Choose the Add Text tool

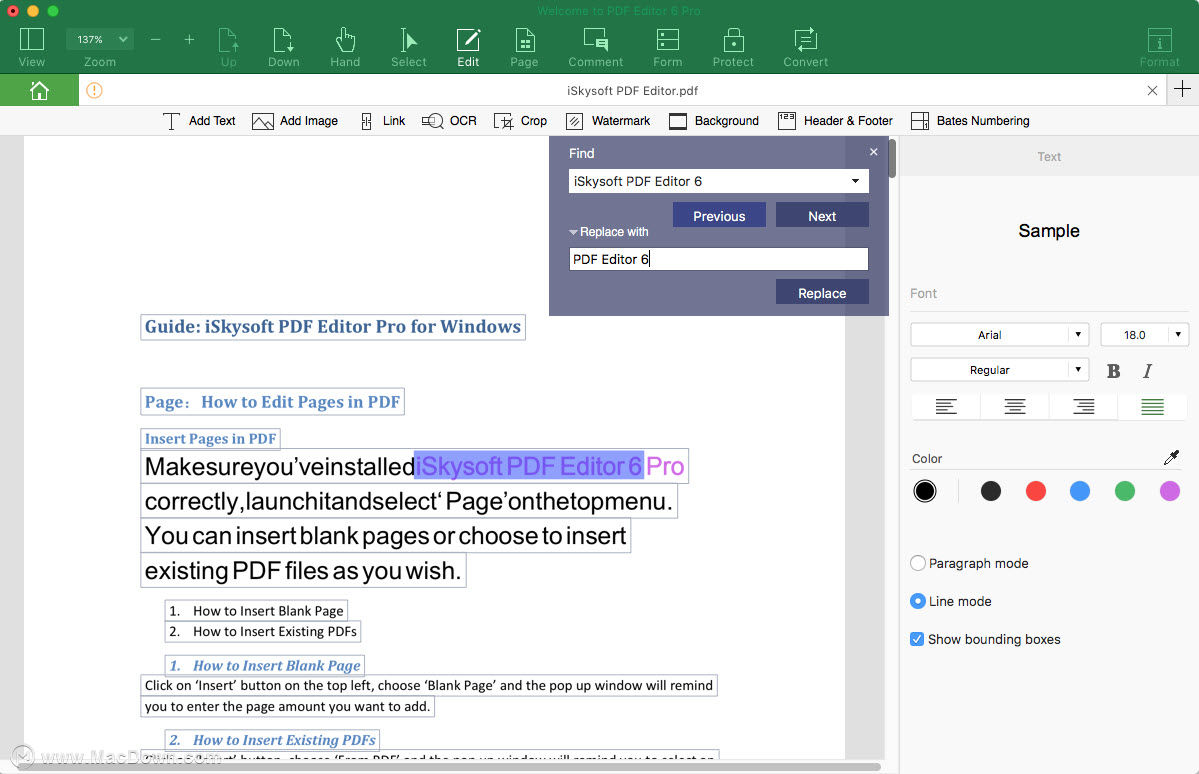click(x=199, y=121)
